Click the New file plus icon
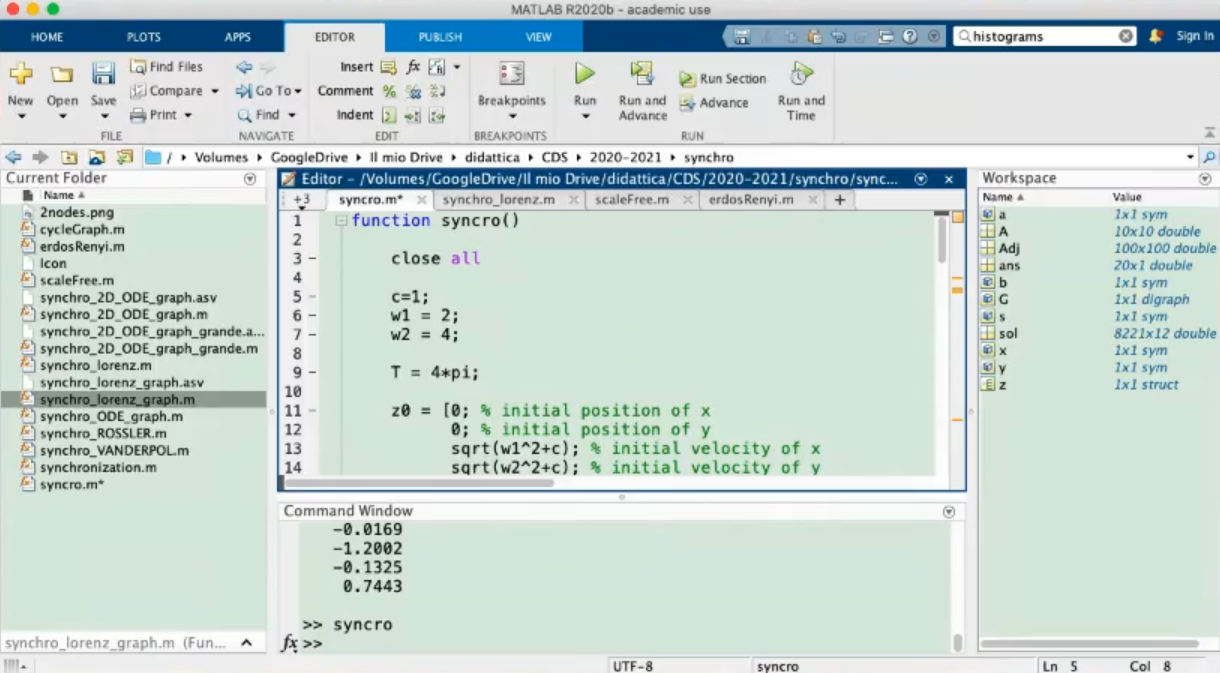 pyautogui.click(x=20, y=74)
